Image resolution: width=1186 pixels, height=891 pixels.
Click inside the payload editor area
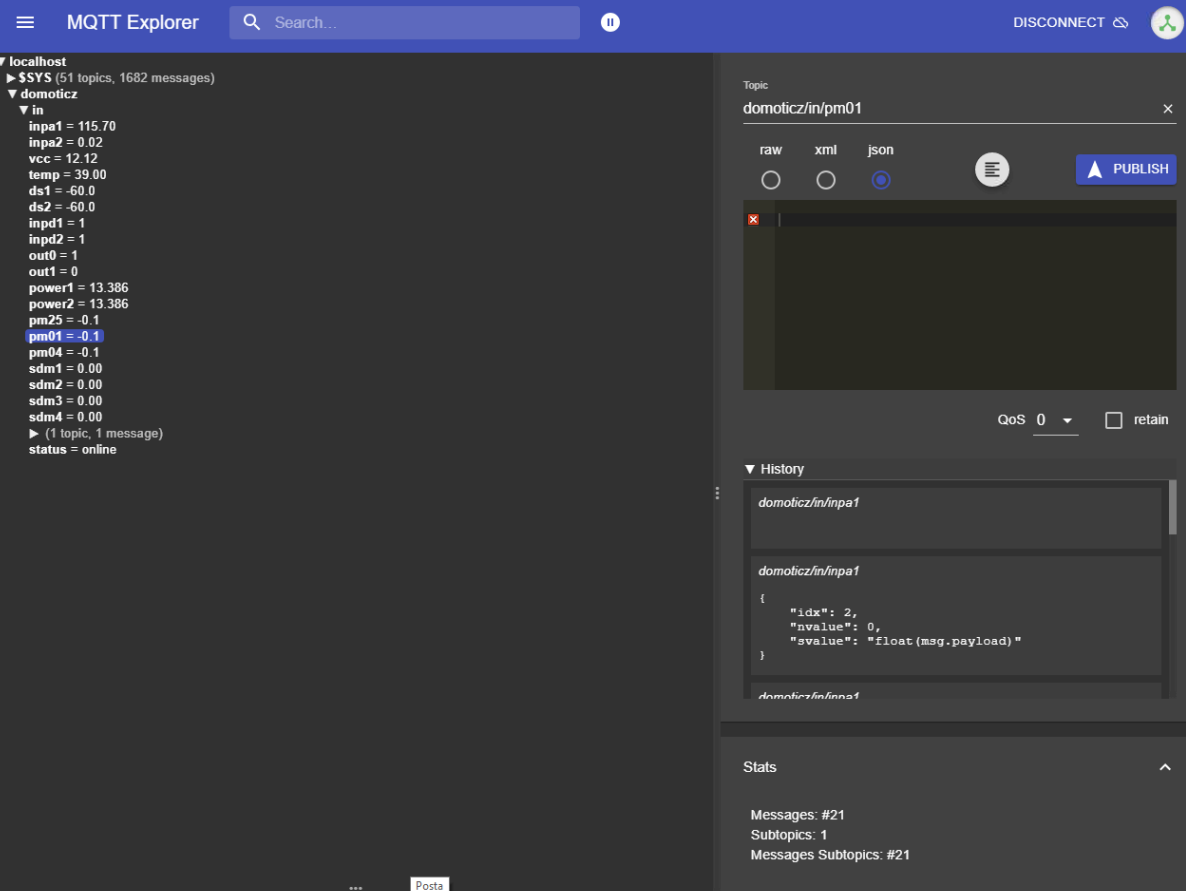tap(976, 295)
